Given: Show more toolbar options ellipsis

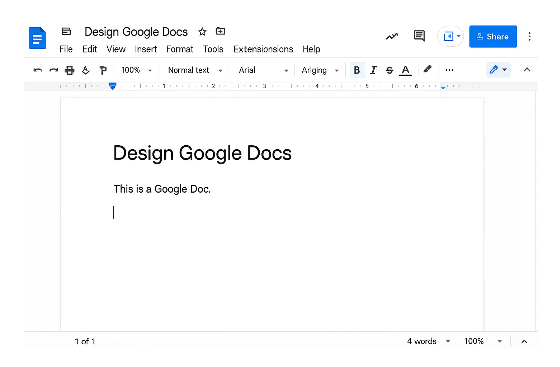Looking at the screenshot, I should [449, 70].
